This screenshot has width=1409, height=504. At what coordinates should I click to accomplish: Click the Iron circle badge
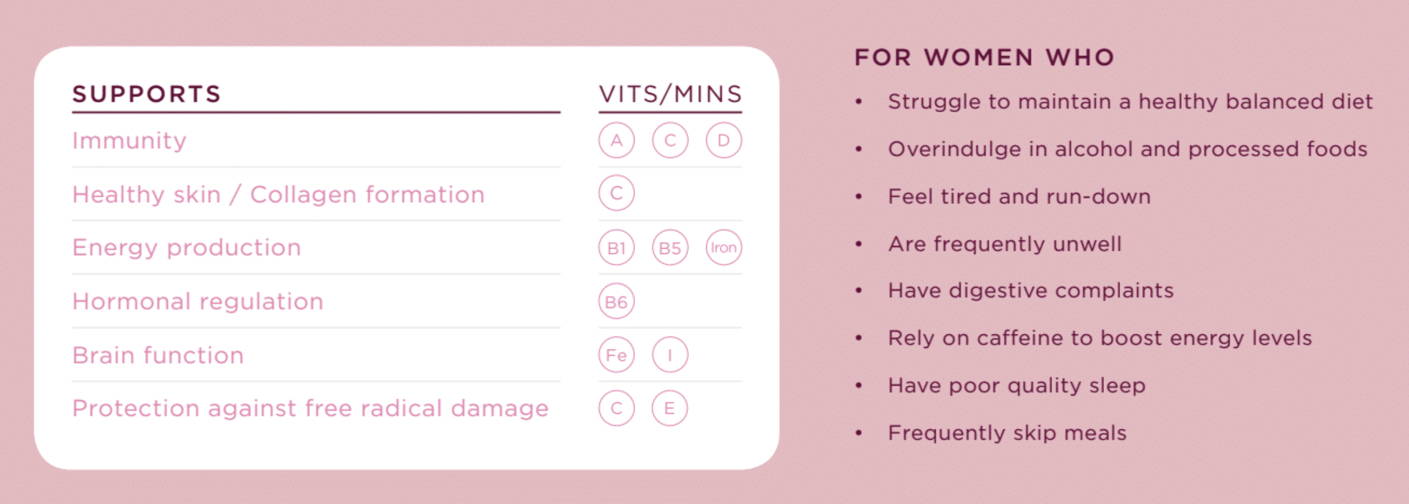pos(724,248)
